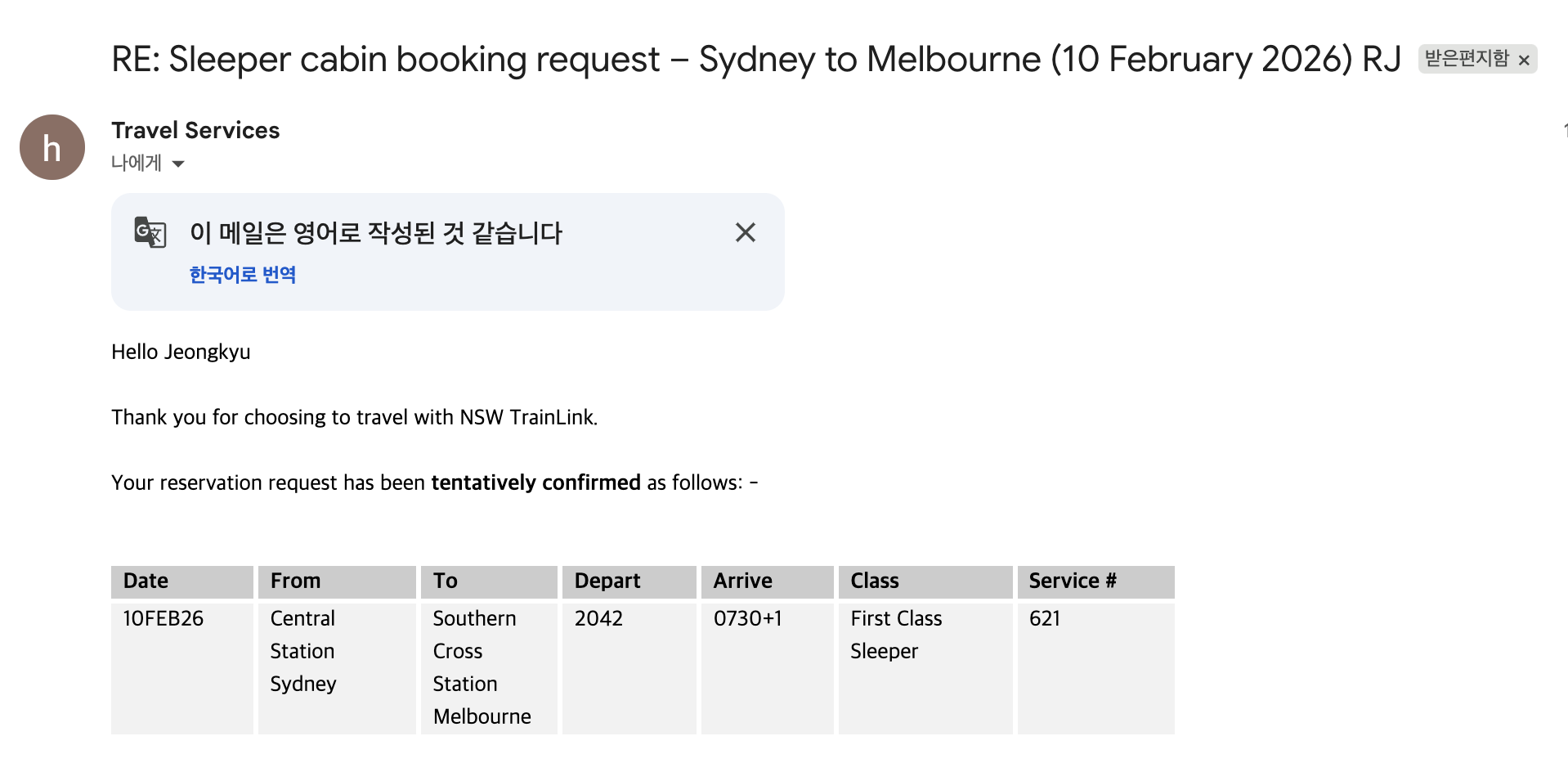The height and width of the screenshot is (772, 1568).
Task: Click the 나에게 recipient text
Action: 137,164
